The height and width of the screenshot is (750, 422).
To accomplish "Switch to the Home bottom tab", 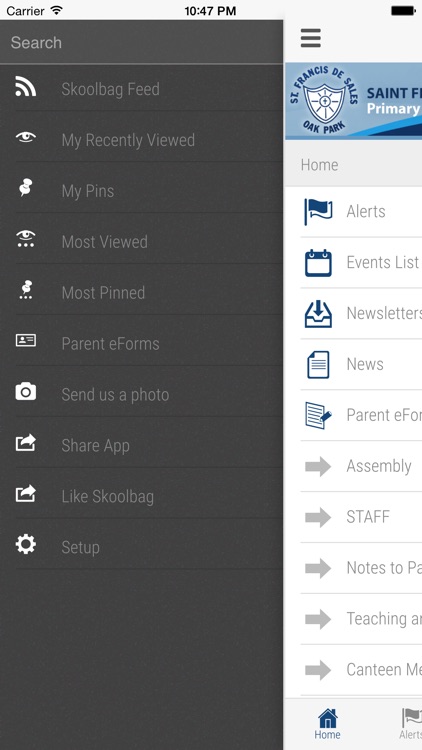I will 328,724.
